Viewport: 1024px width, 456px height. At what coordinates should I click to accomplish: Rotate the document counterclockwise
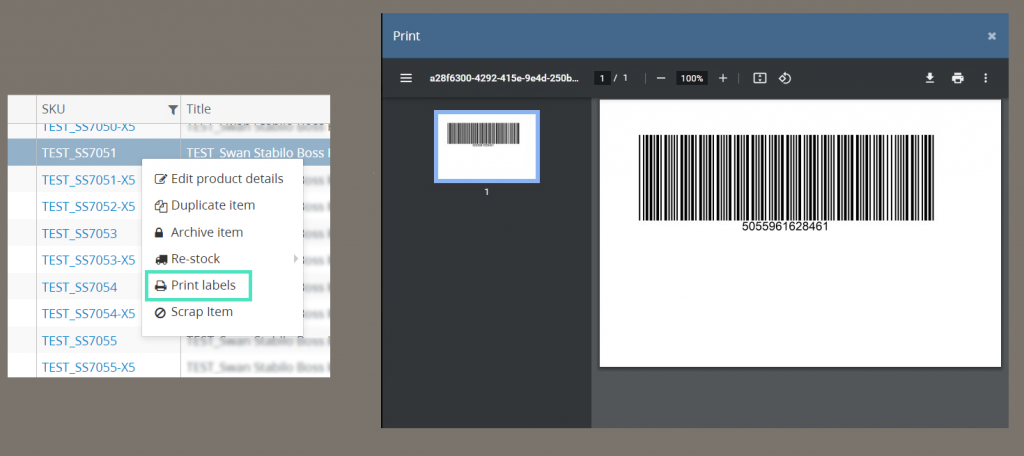pyautogui.click(x=785, y=78)
